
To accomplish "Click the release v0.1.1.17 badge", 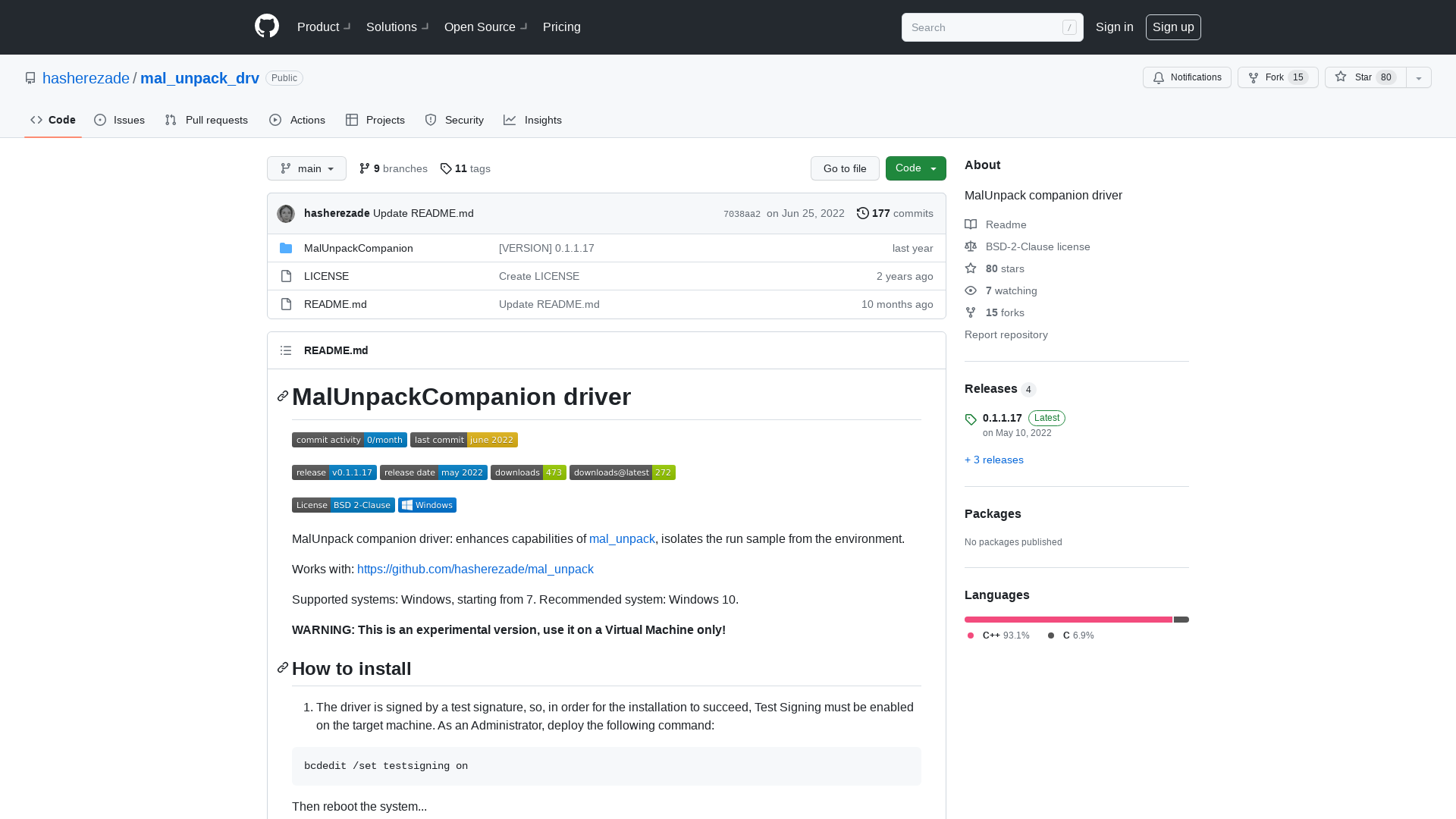I will 334,472.
